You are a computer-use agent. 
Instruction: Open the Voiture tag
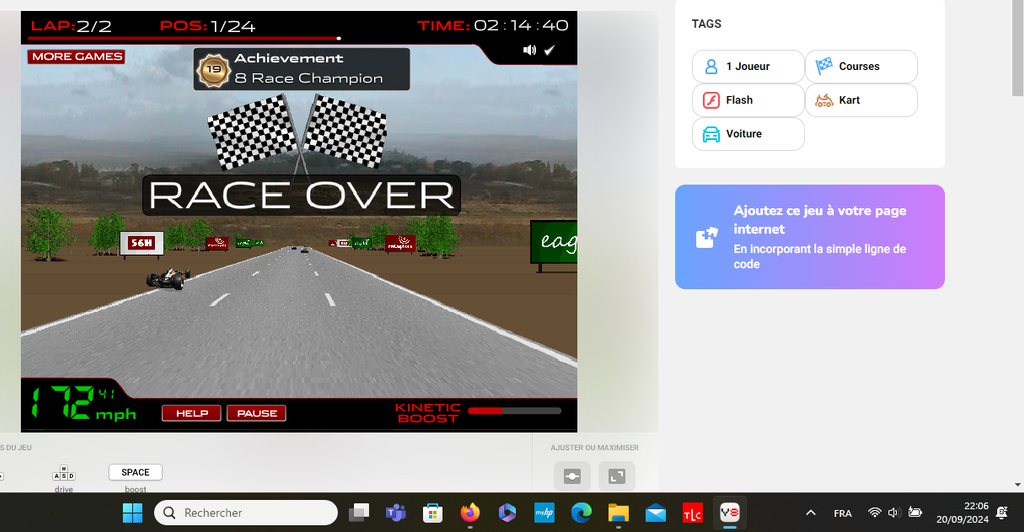(x=747, y=134)
